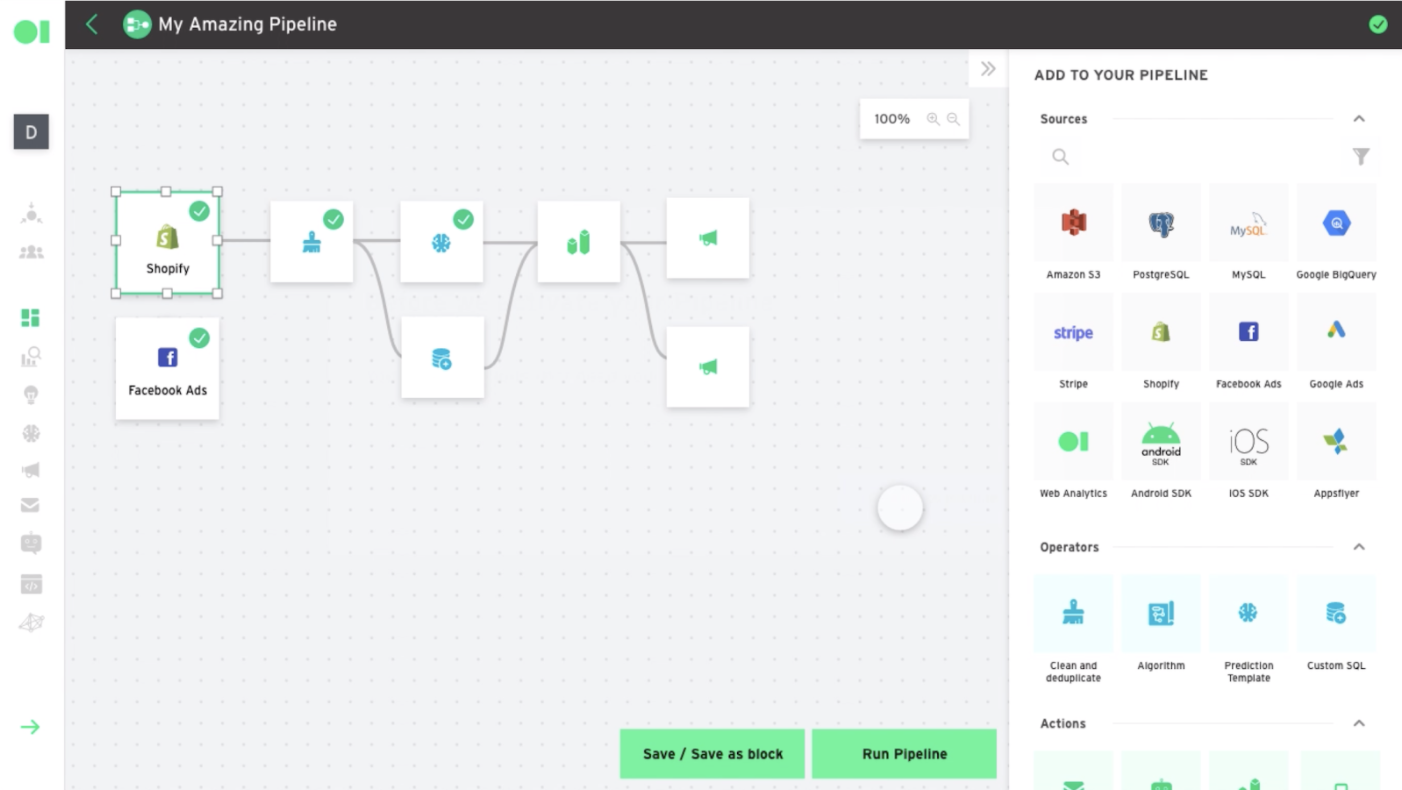Viewport: 1402px width, 790px height.
Task: Click the zoom in magnifier
Action: click(933, 119)
